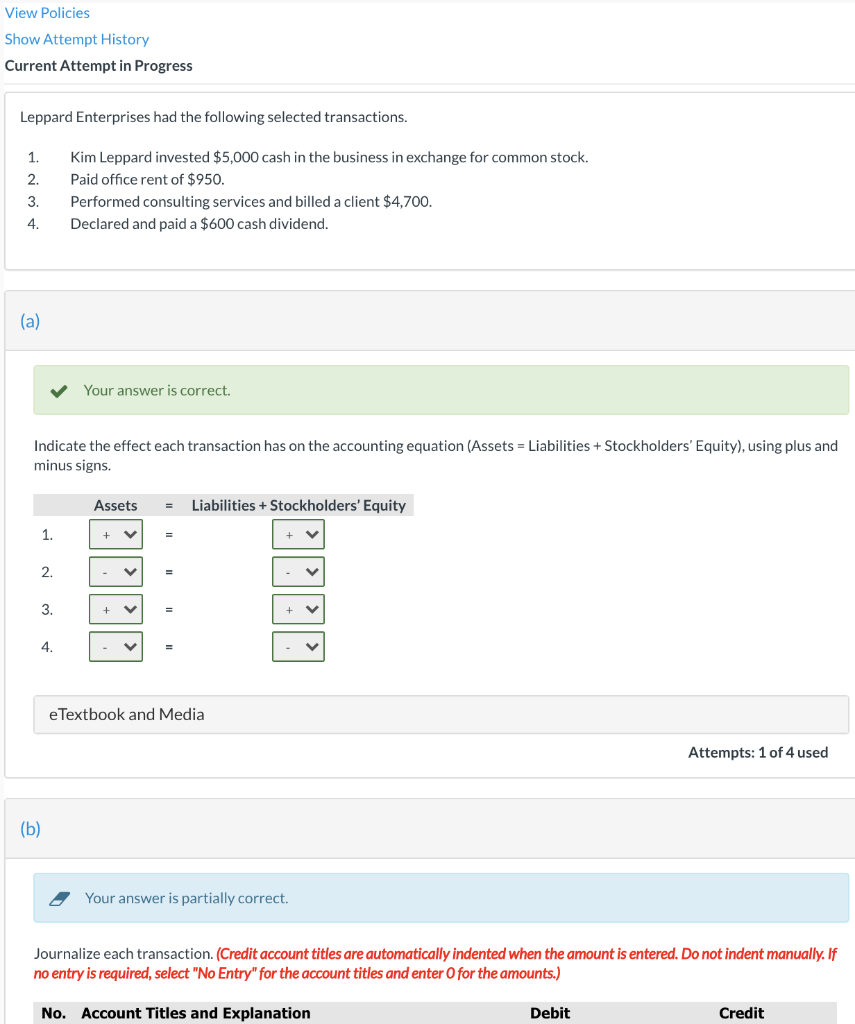Image resolution: width=855 pixels, height=1024 pixels.
Task: Select the (a) section header
Action: (28, 321)
